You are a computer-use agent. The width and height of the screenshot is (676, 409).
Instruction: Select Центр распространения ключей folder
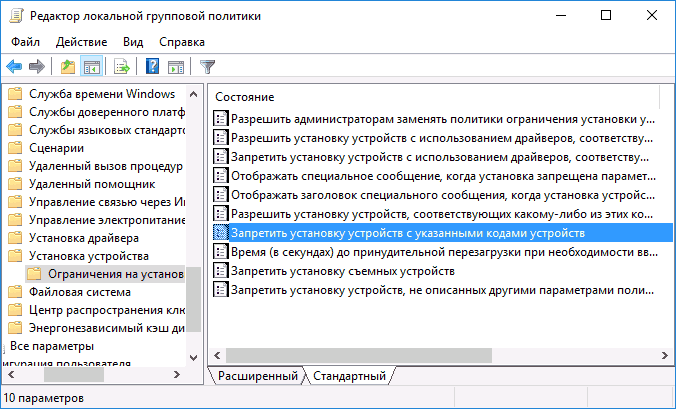(107, 310)
